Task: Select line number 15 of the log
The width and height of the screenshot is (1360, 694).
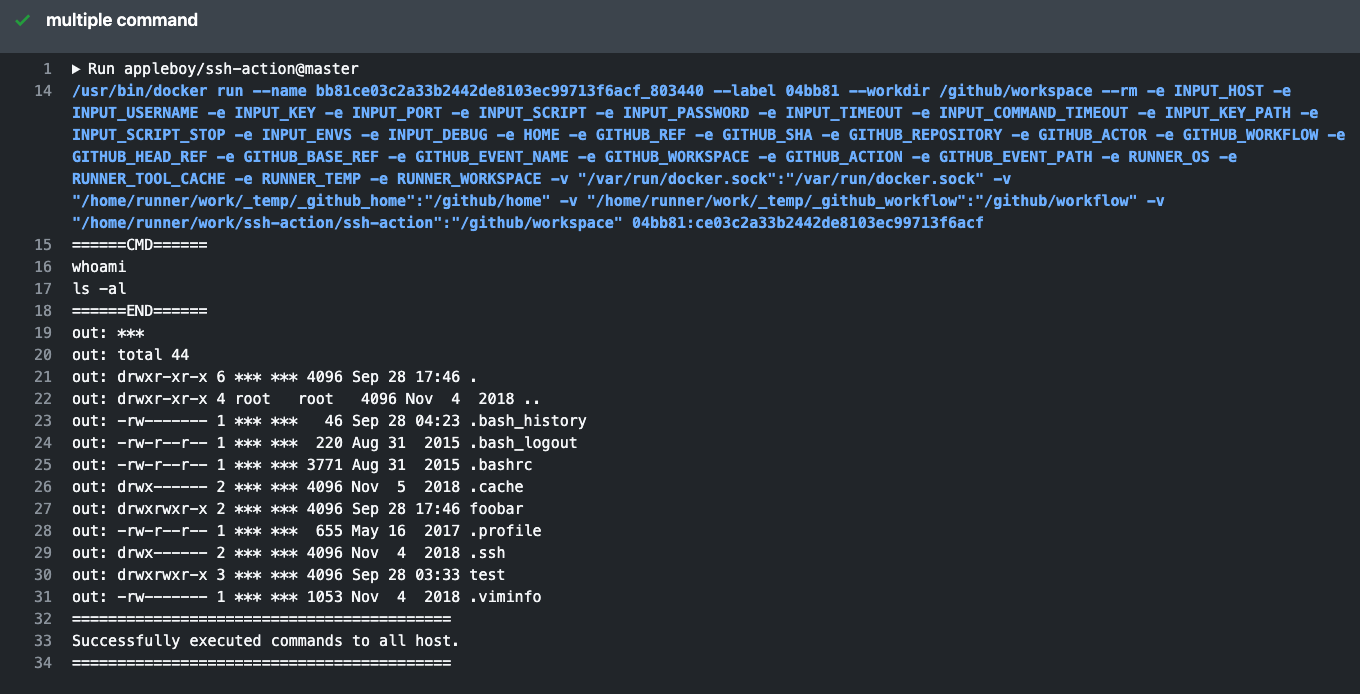Action: point(43,245)
